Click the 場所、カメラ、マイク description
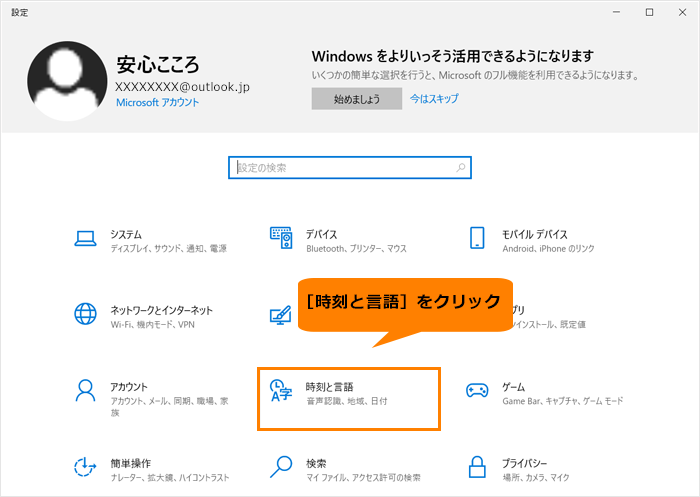The image size is (700, 497). (x=536, y=477)
